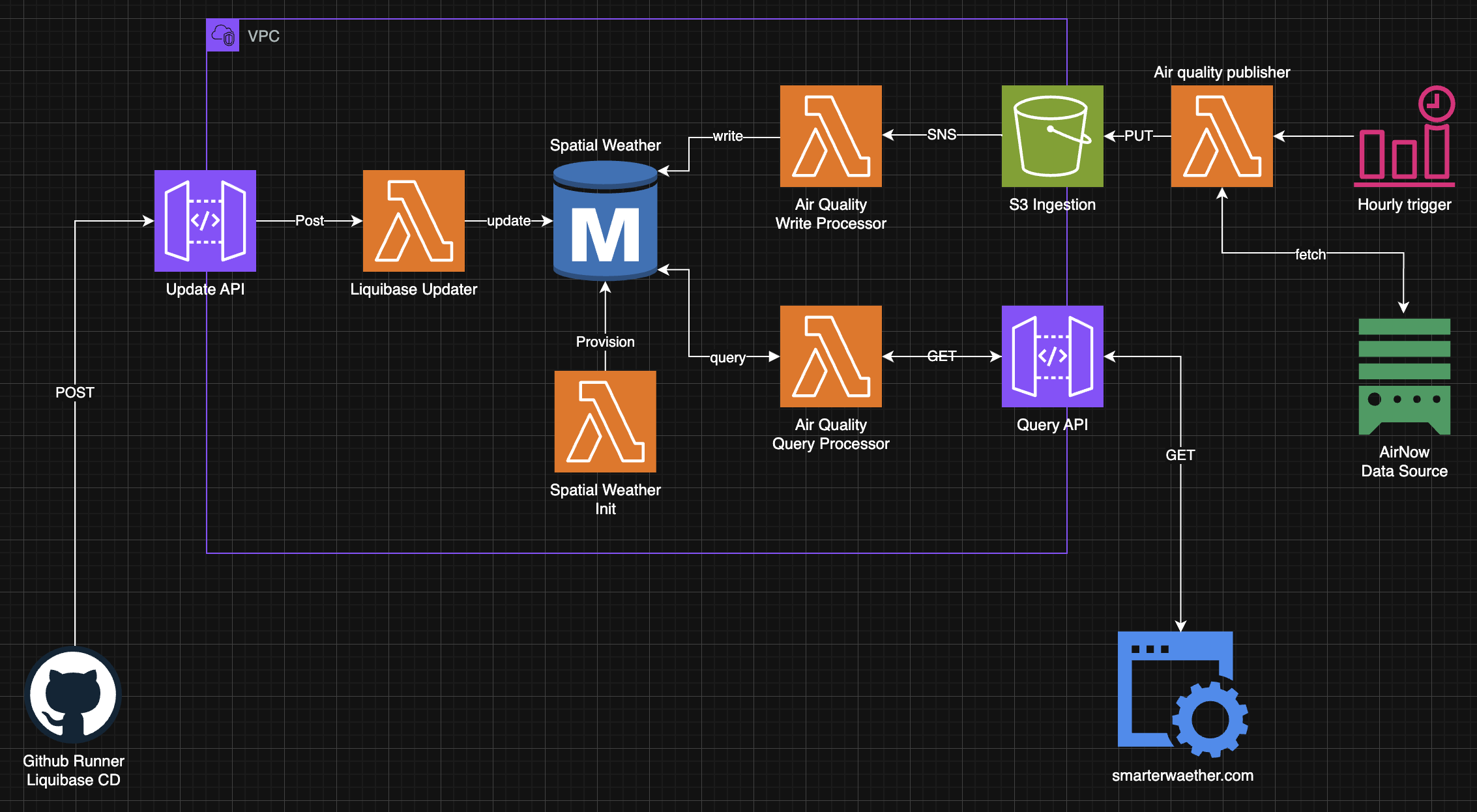Click the 'Update API' label
The height and width of the screenshot is (812, 1477).
click(205, 289)
